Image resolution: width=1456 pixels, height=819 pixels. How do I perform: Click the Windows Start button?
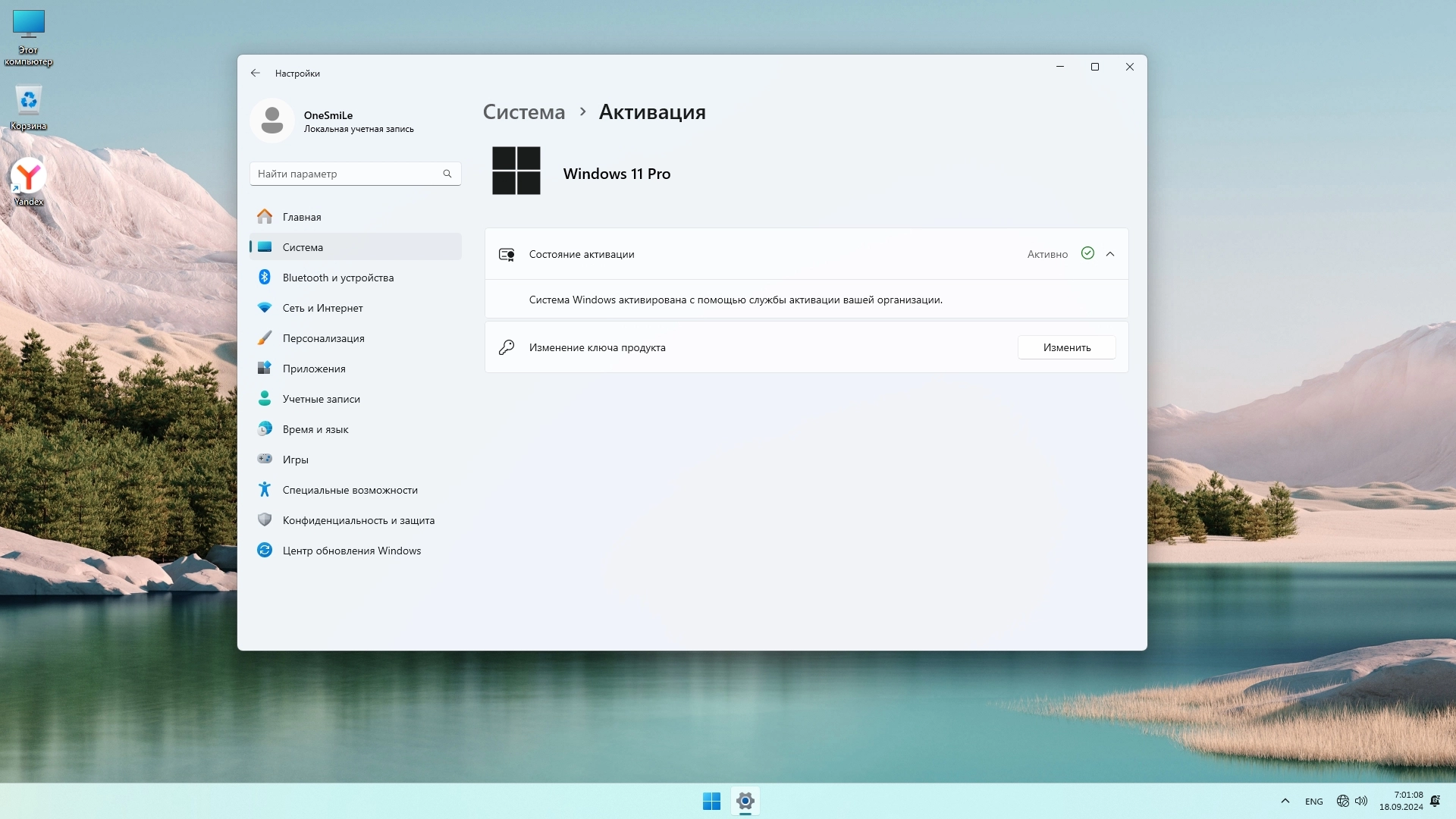coord(711,801)
